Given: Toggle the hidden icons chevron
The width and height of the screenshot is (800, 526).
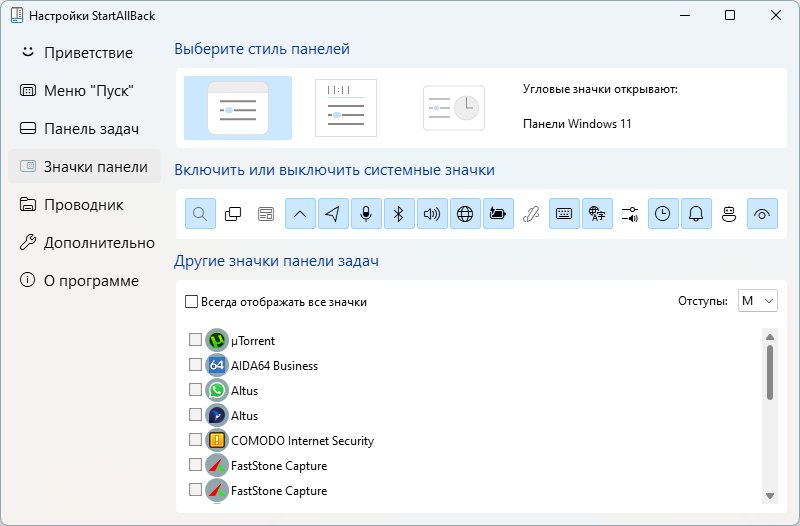Looking at the screenshot, I should (300, 214).
